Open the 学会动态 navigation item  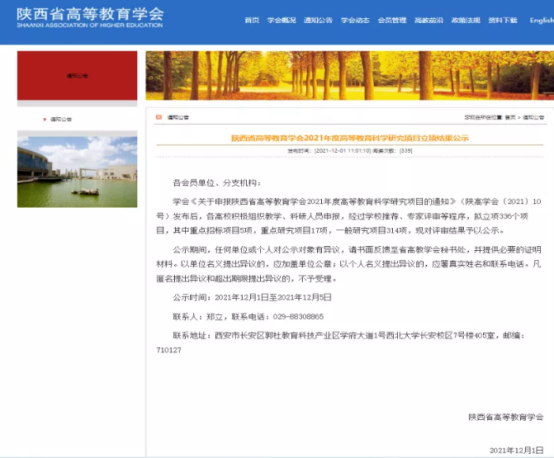pyautogui.click(x=355, y=20)
